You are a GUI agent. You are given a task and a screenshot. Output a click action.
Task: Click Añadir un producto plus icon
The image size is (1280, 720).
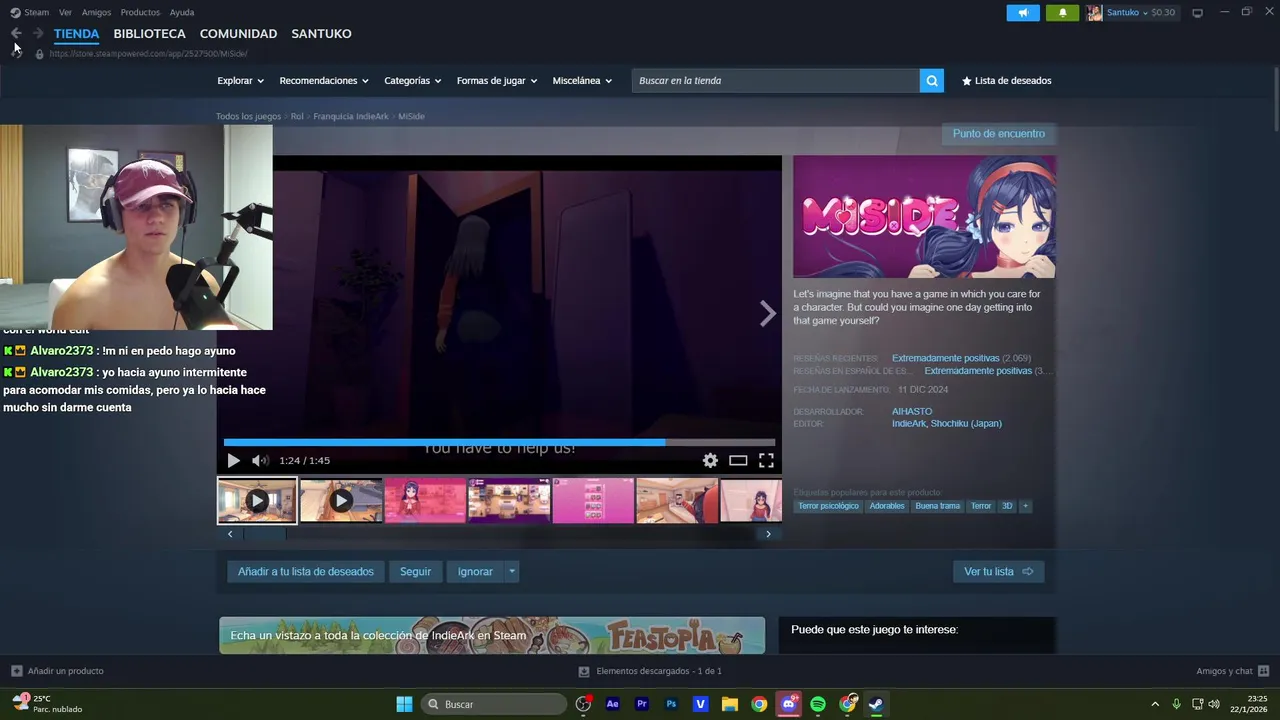click(16, 671)
